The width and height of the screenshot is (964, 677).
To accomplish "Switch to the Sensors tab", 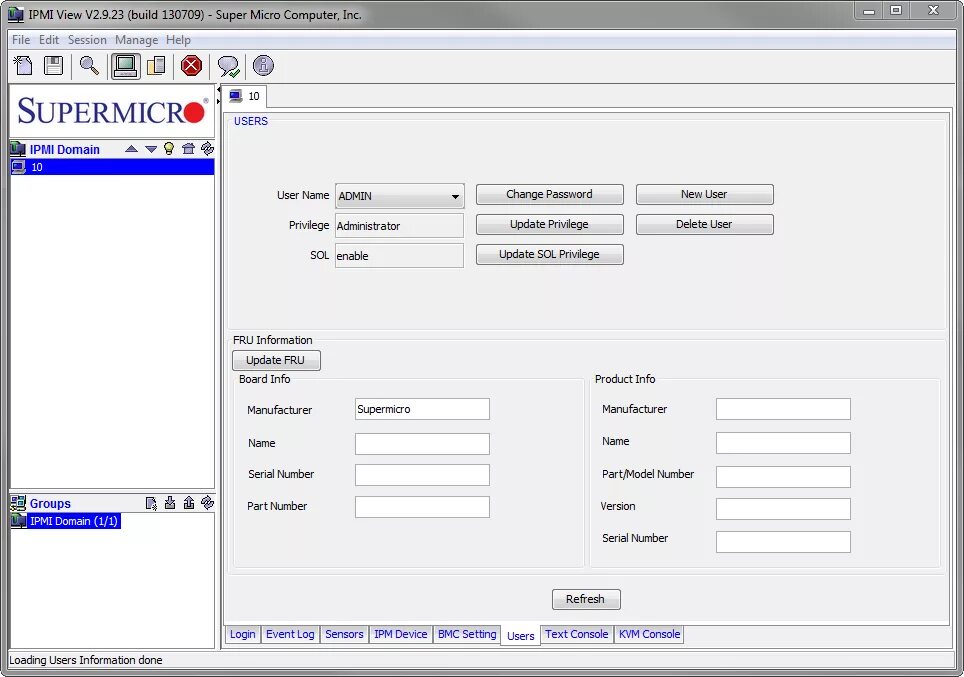I will pyautogui.click(x=344, y=634).
